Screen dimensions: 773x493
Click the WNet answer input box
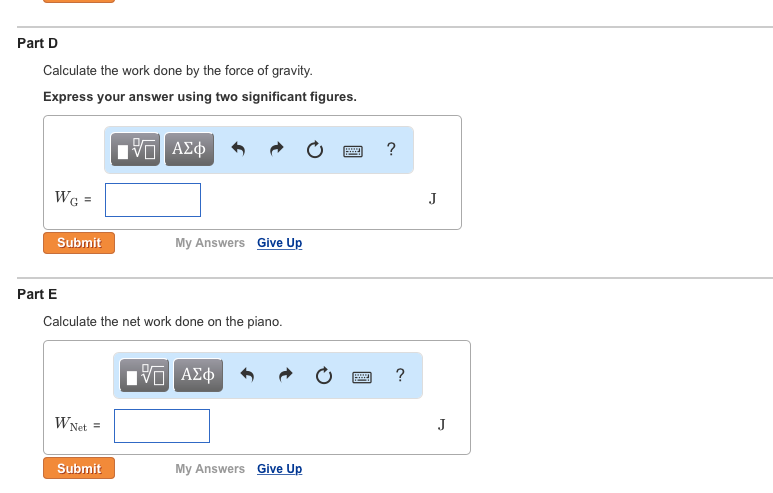coord(162,426)
